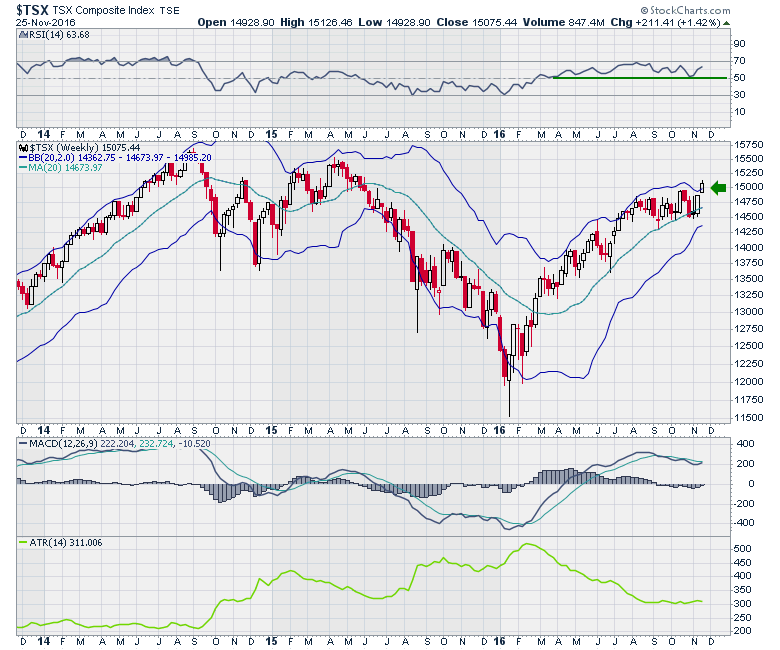Click the Open 14928.90 value

(x=236, y=22)
